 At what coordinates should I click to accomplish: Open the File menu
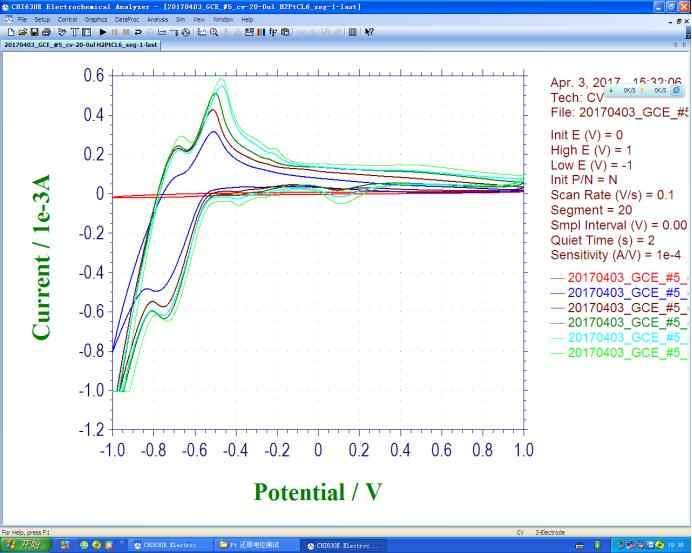(22, 19)
